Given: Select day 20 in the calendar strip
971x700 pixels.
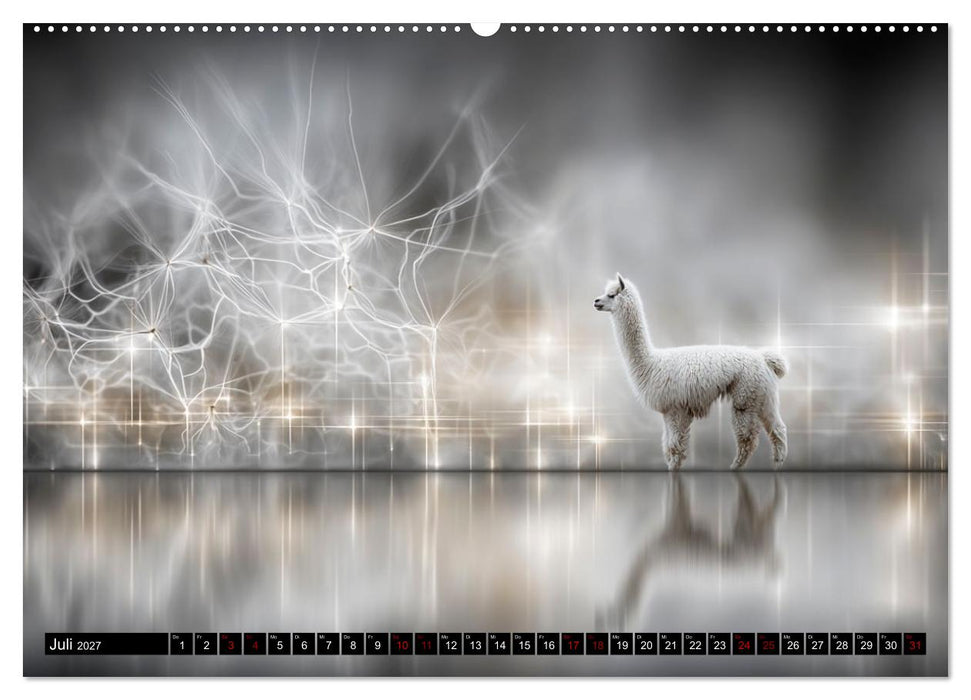Looking at the screenshot, I should pos(646,644).
